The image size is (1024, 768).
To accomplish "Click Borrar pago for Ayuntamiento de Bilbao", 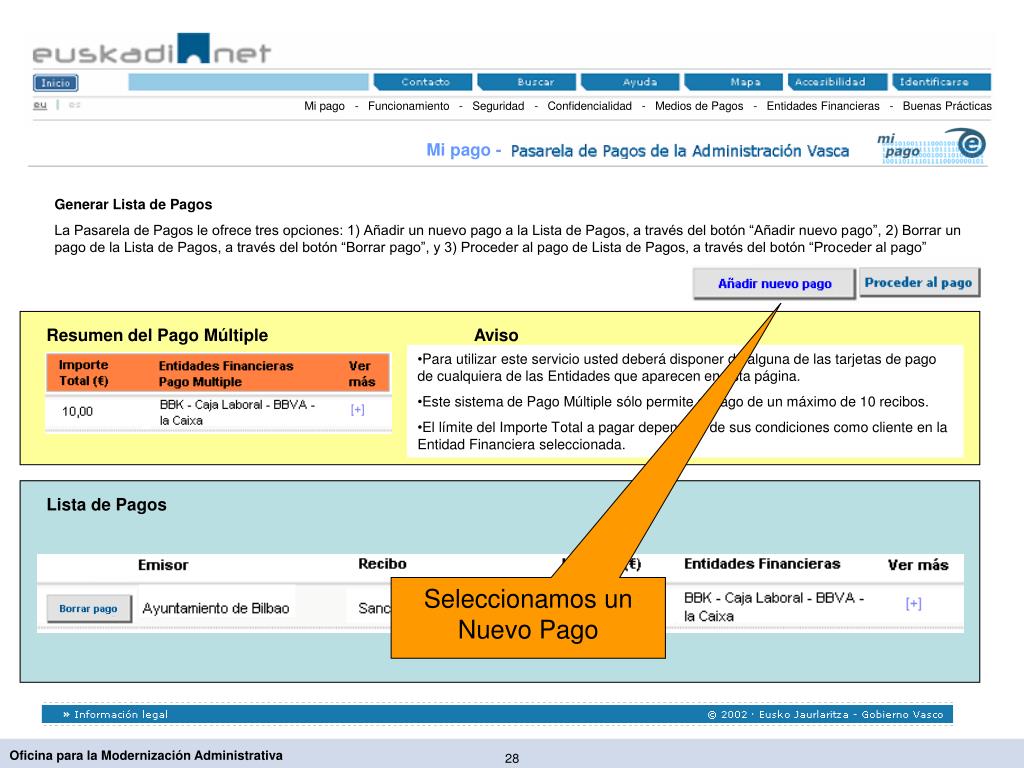I will 88,609.
